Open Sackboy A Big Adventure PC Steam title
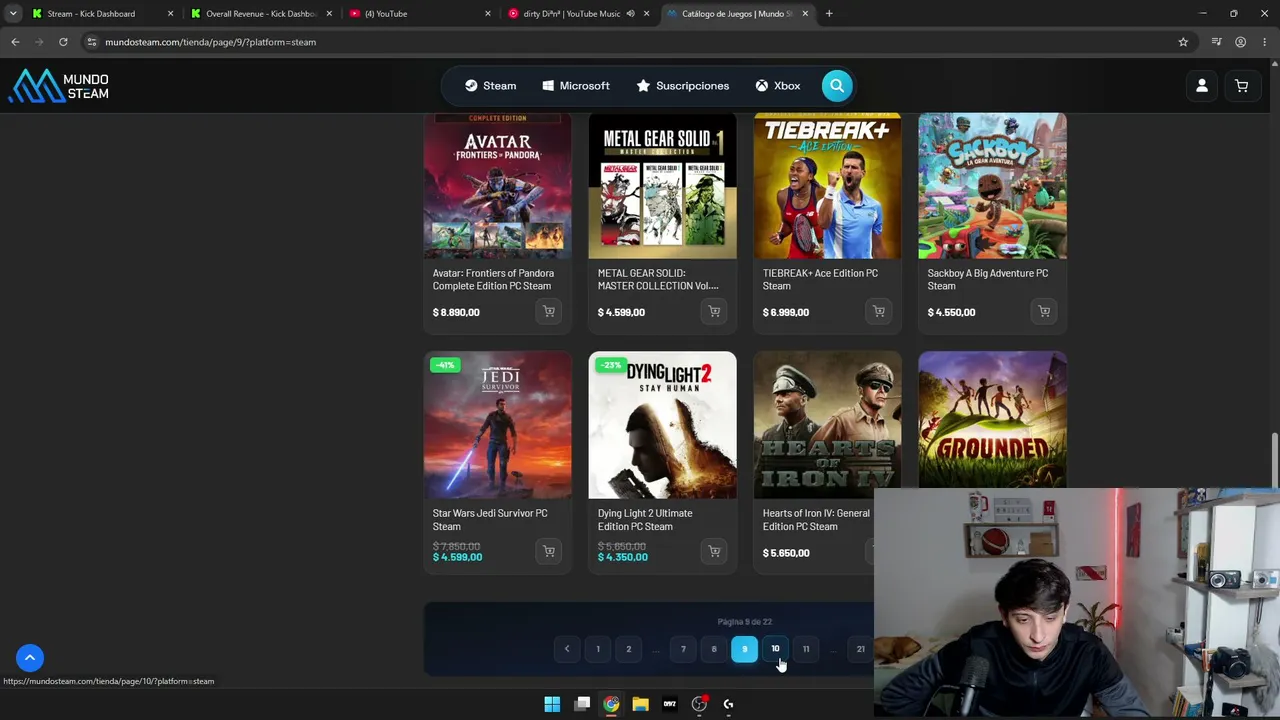 tap(988, 279)
